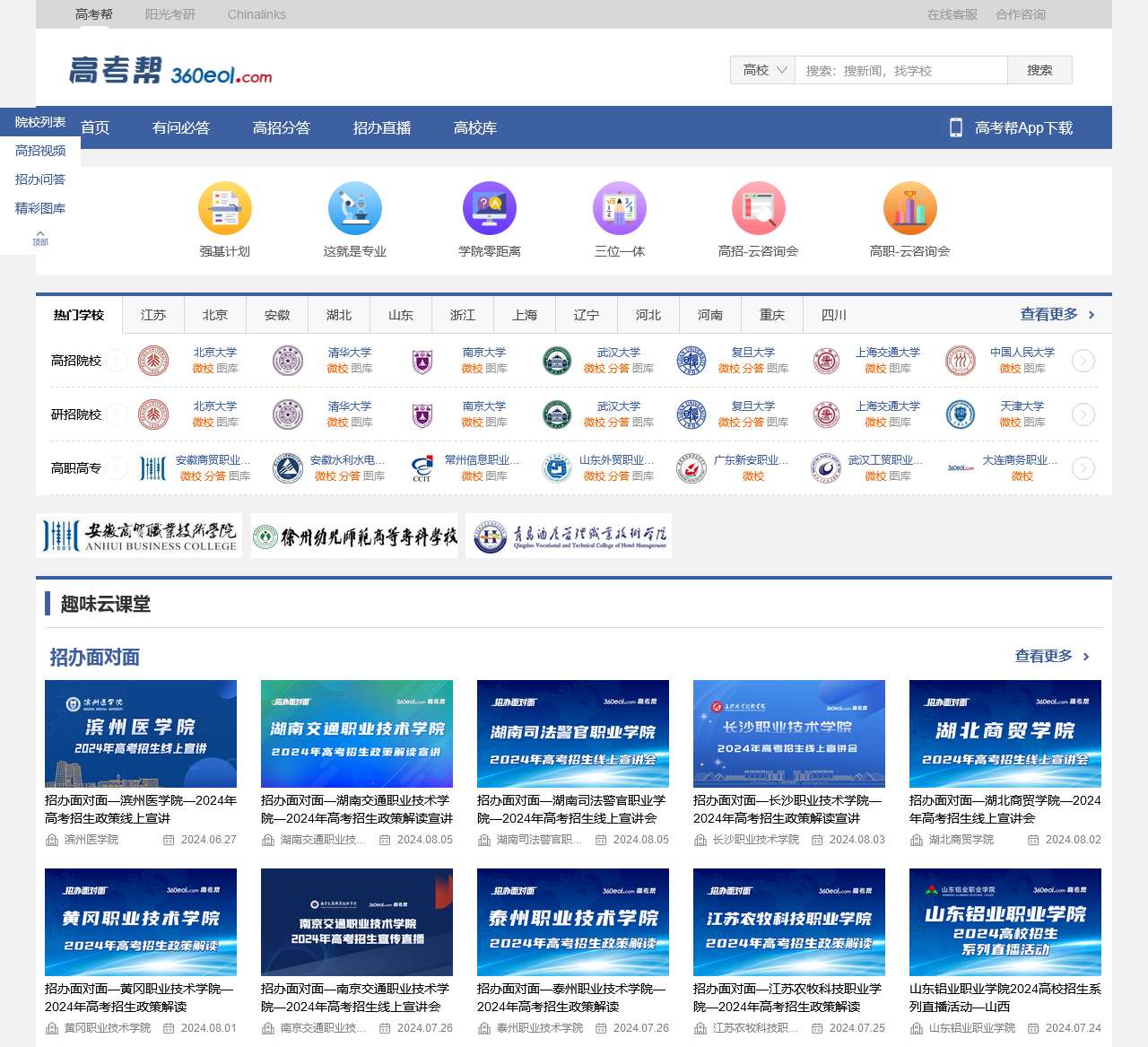This screenshot has width=1148, height=1047.
Task: Open 山东铝业职业学院 video thumbnail
Action: tap(1005, 922)
